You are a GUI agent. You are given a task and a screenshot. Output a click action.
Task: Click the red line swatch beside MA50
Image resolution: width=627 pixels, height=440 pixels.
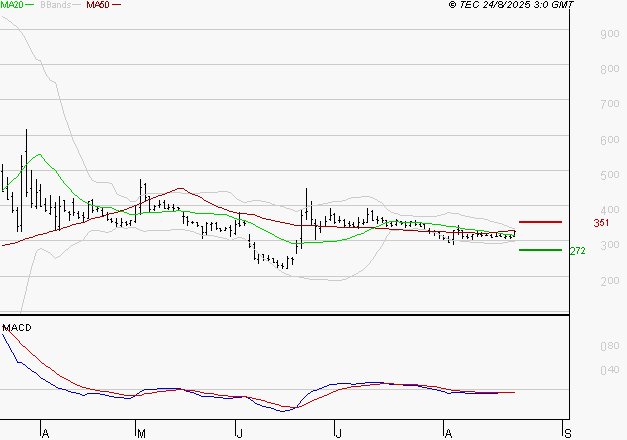(x=116, y=6)
